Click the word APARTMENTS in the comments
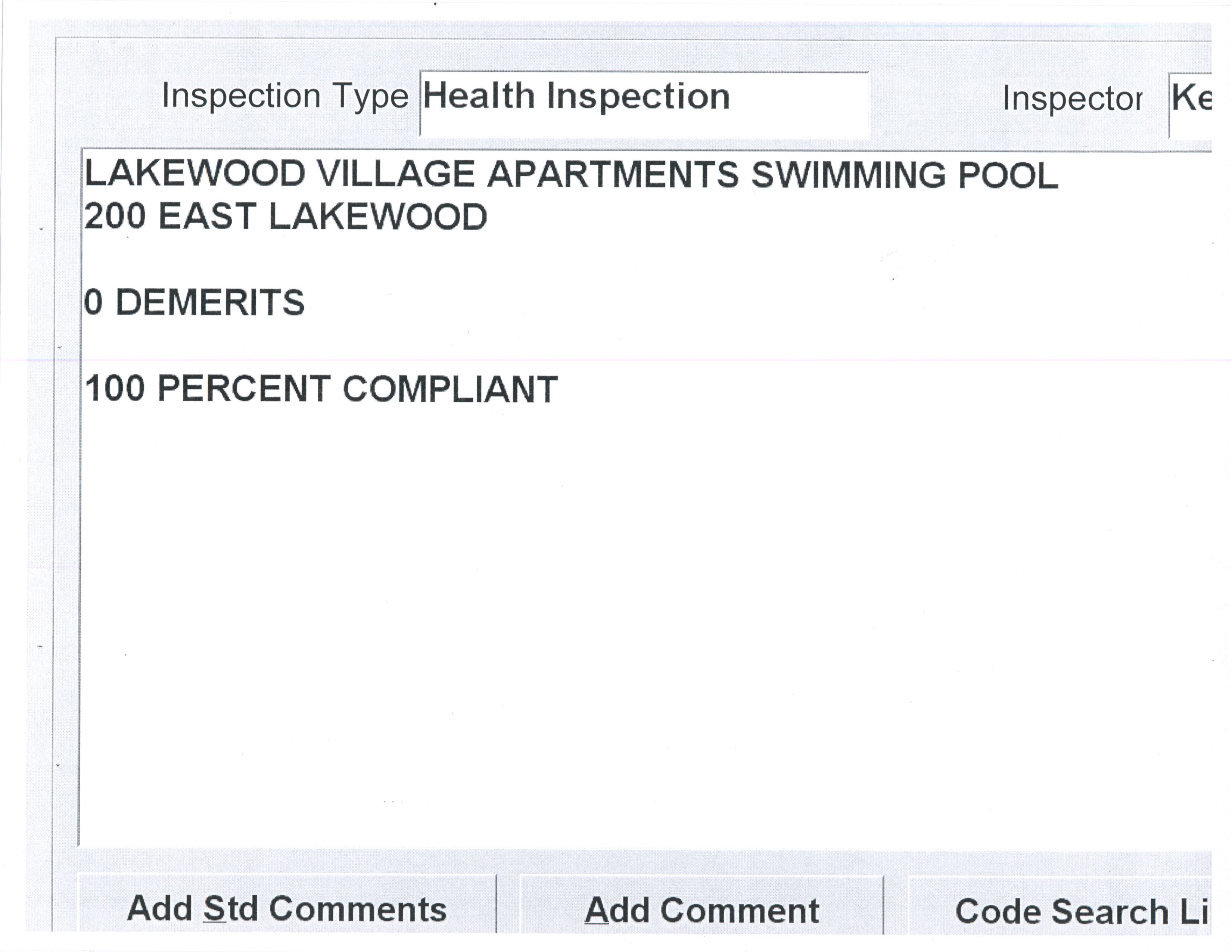This screenshot has width=1232, height=952. [x=613, y=174]
